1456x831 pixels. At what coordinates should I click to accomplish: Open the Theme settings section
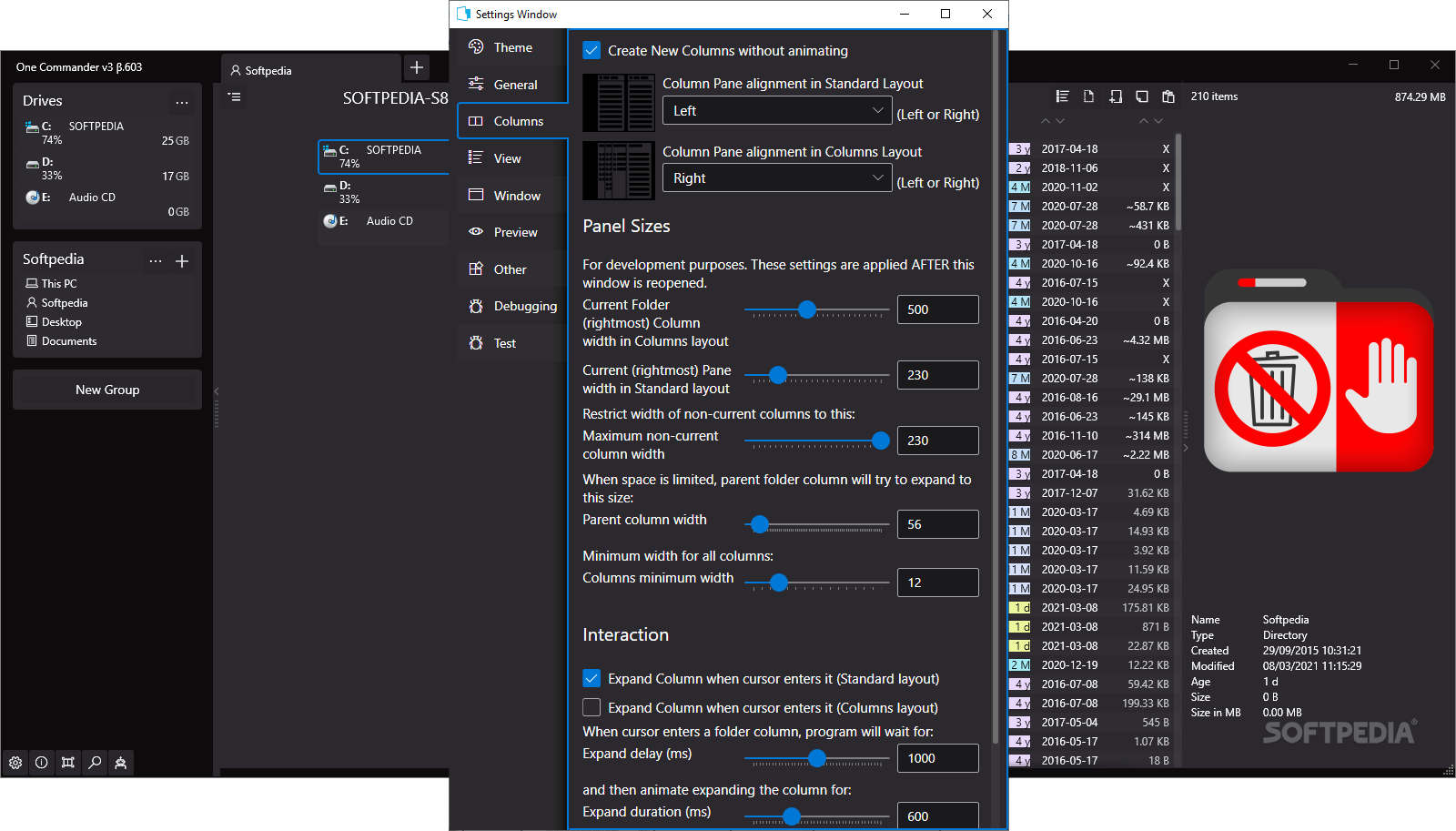(x=512, y=47)
